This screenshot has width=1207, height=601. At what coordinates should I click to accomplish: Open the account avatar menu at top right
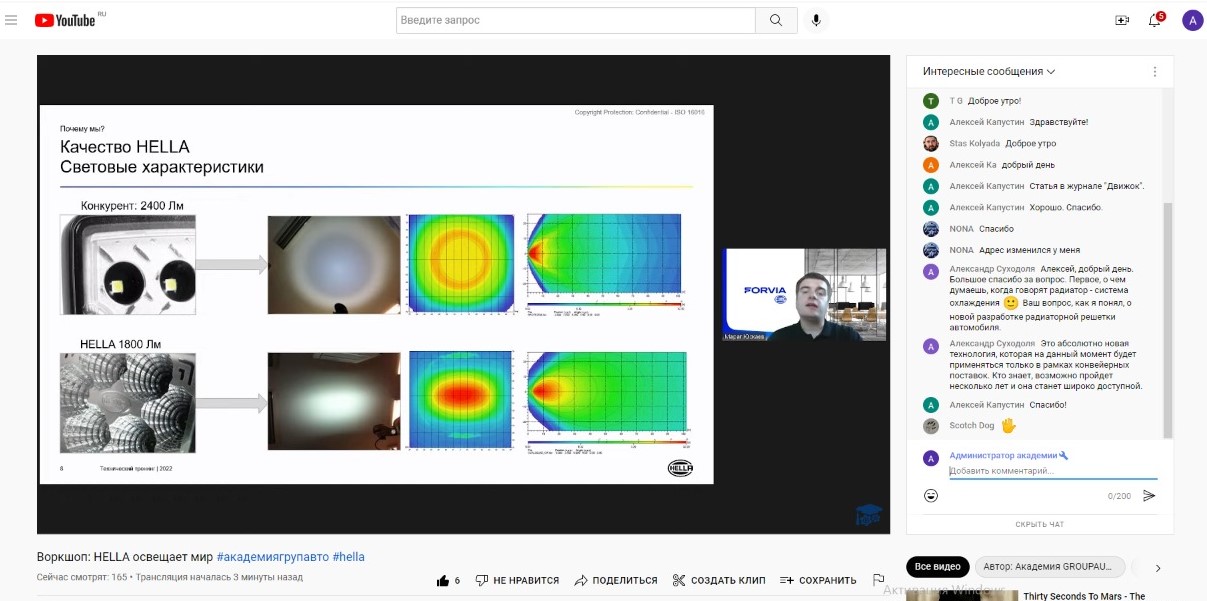(x=1192, y=20)
